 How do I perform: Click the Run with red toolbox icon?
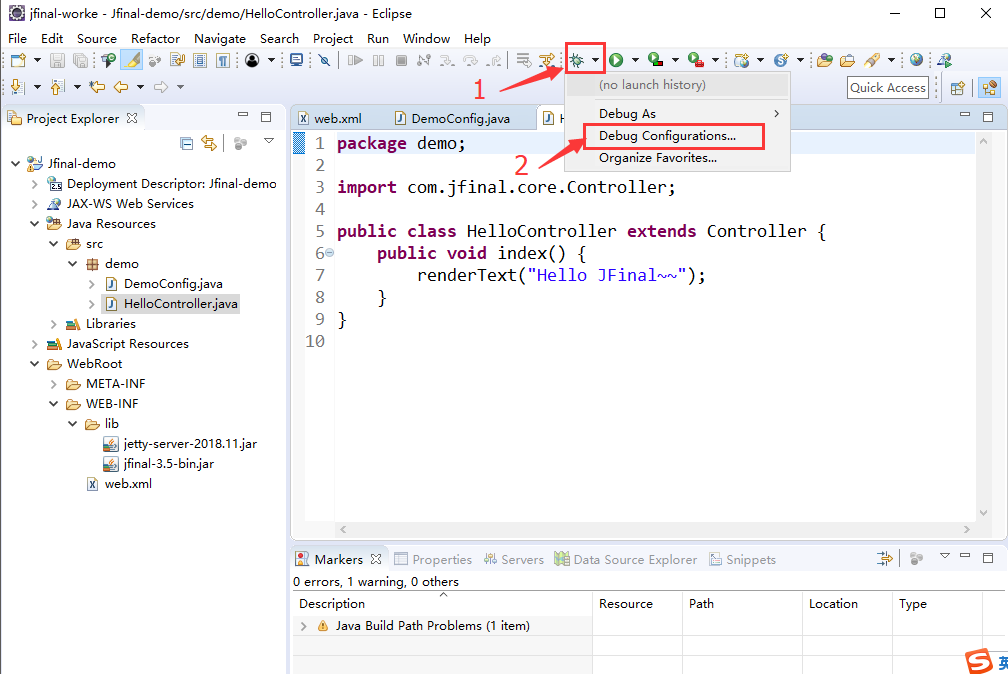[x=695, y=60]
